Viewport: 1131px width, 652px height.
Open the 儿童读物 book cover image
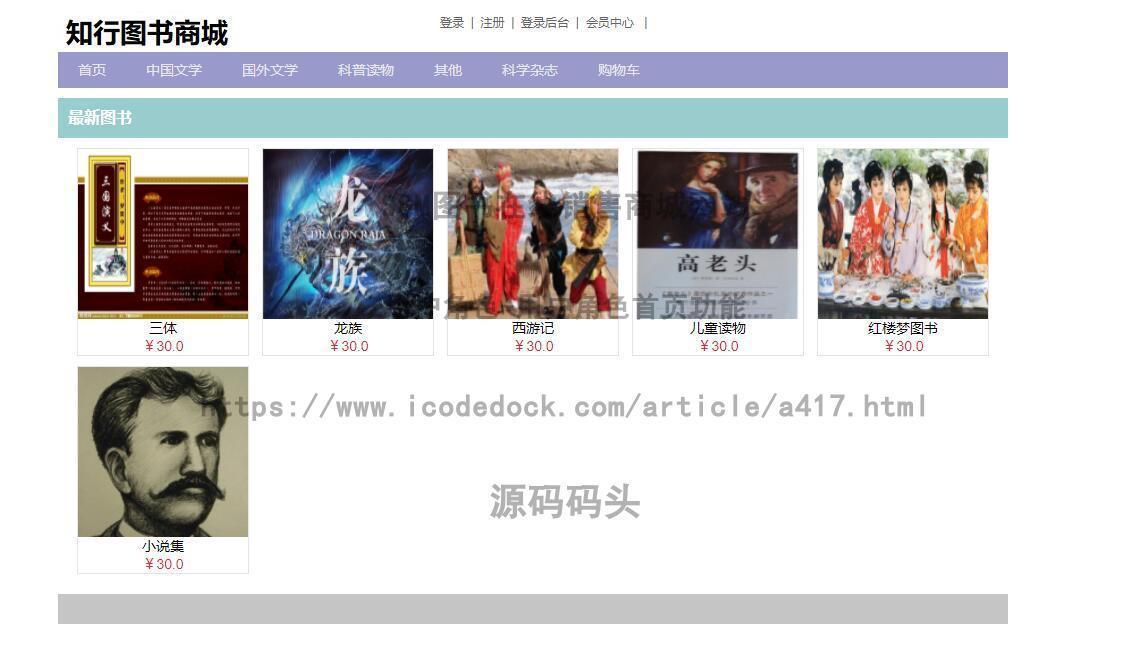[718, 234]
